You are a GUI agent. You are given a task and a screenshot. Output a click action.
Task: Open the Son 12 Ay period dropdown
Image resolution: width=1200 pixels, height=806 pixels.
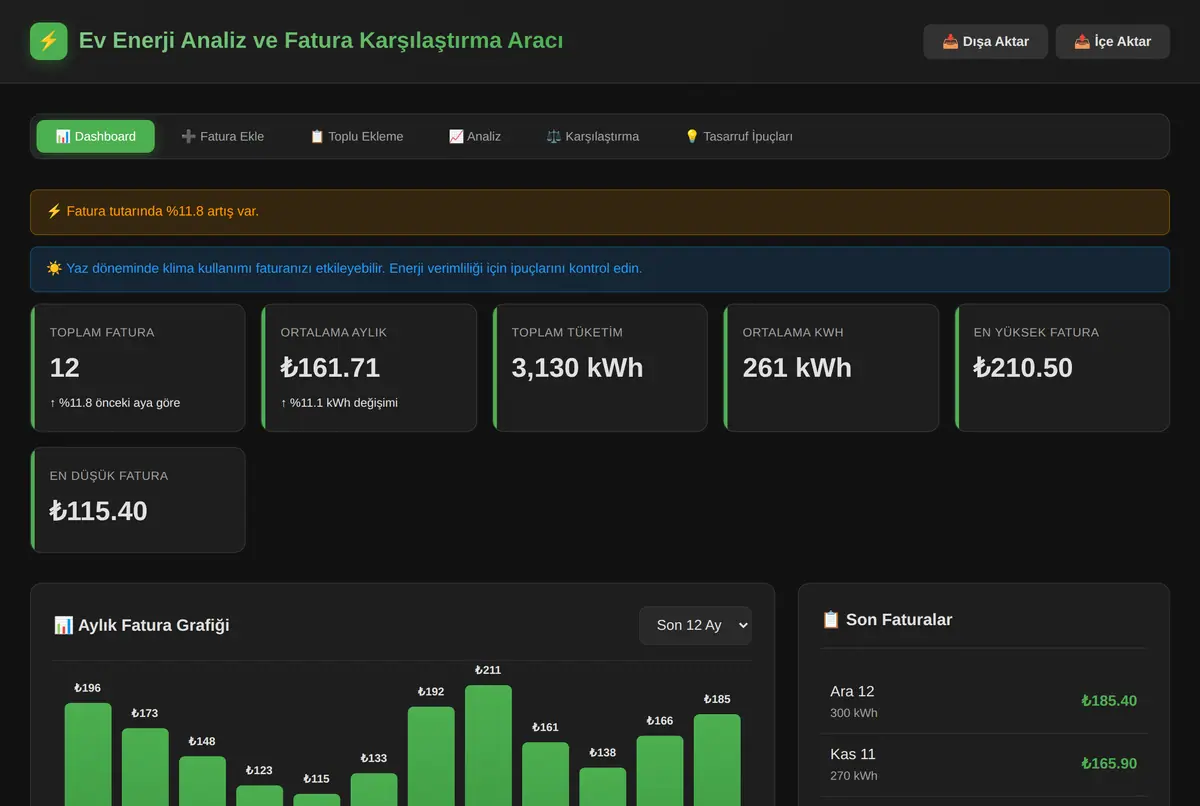695,625
